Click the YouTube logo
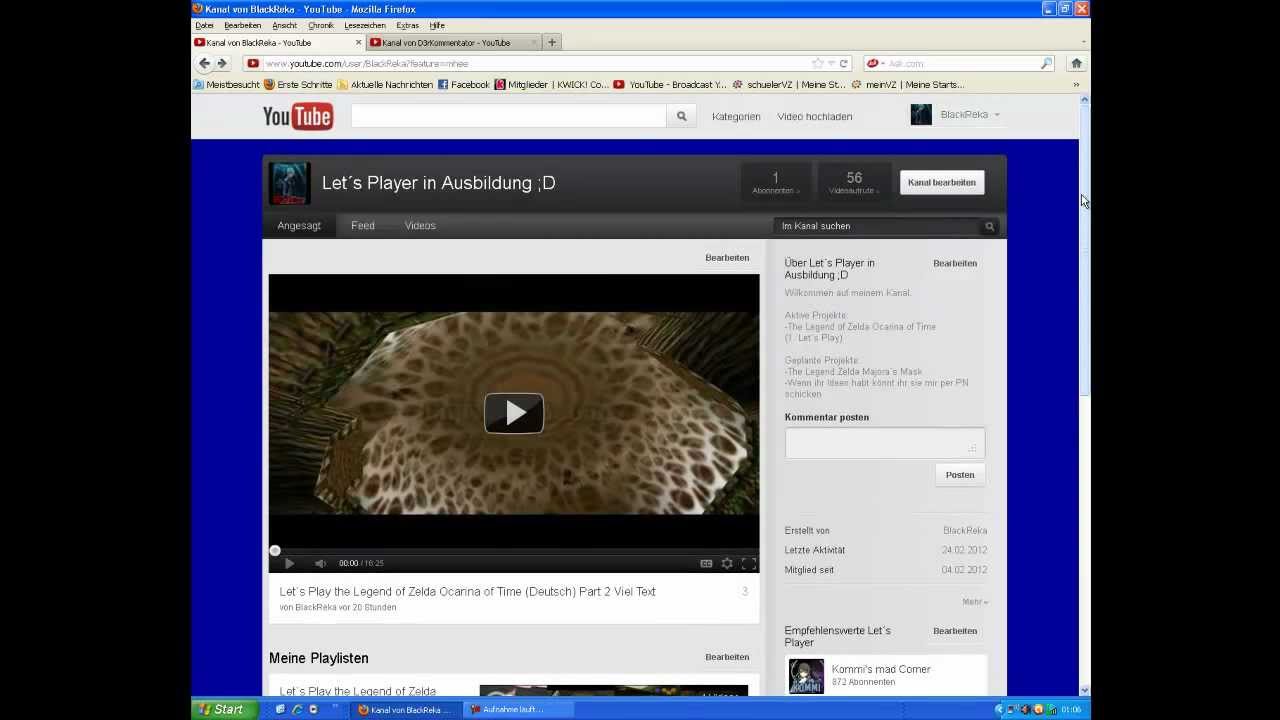This screenshot has width=1280, height=720. (x=297, y=117)
